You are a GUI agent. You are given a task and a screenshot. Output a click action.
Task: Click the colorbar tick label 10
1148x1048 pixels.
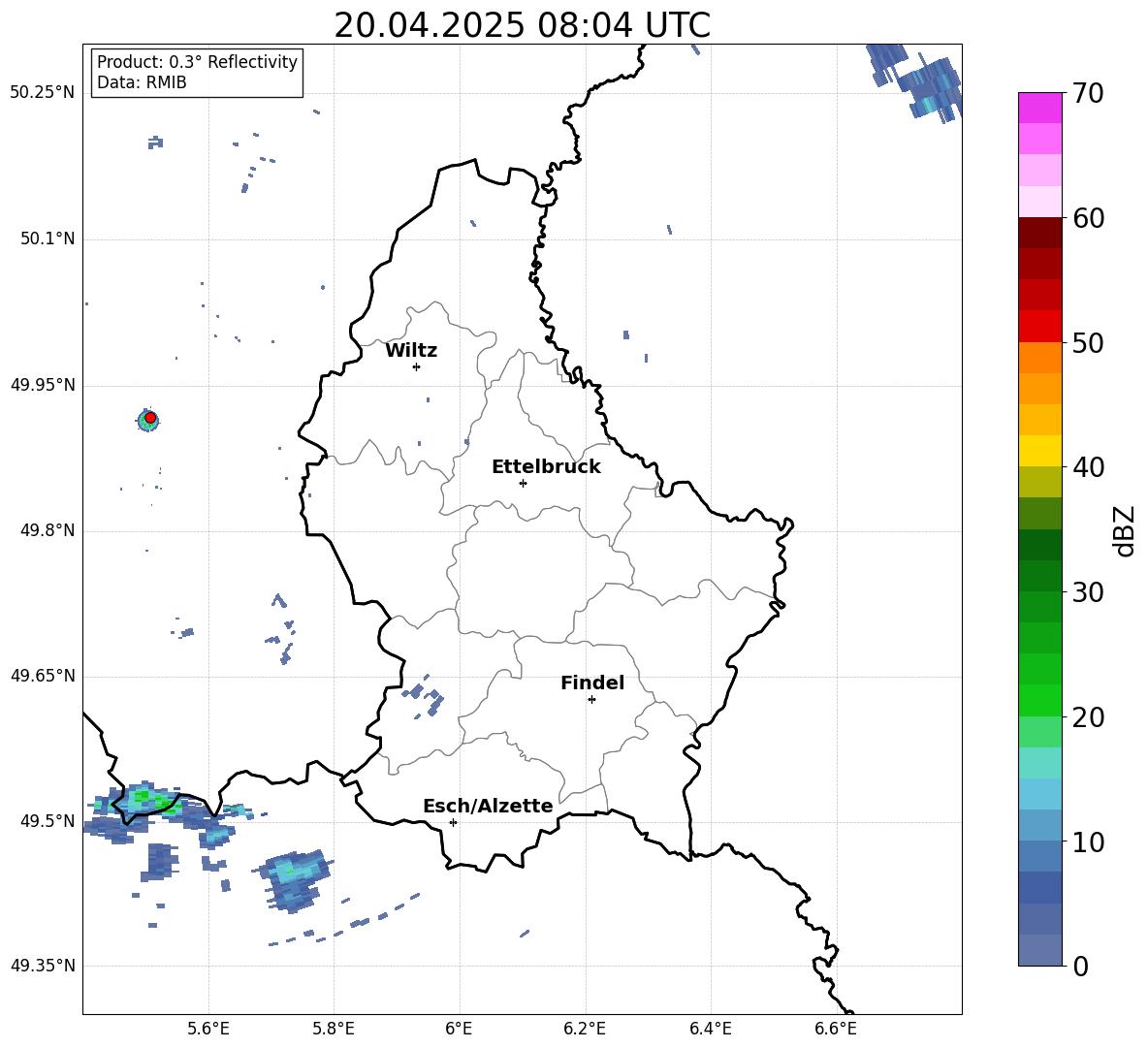coord(1088,842)
